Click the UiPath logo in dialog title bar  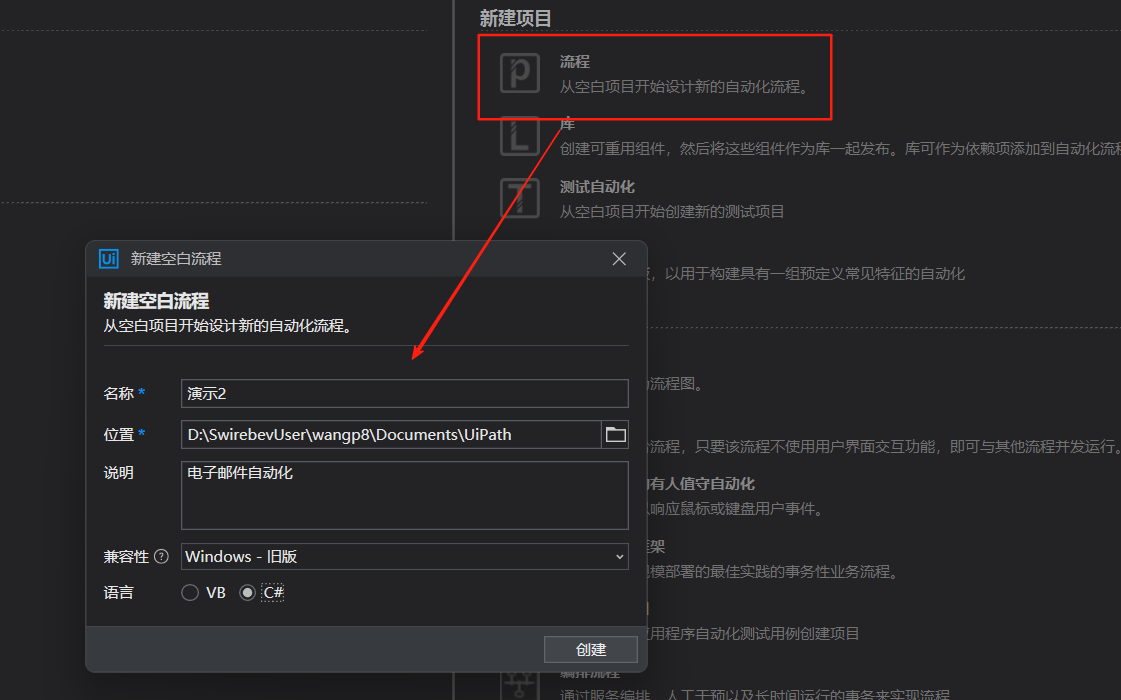click(x=109, y=258)
